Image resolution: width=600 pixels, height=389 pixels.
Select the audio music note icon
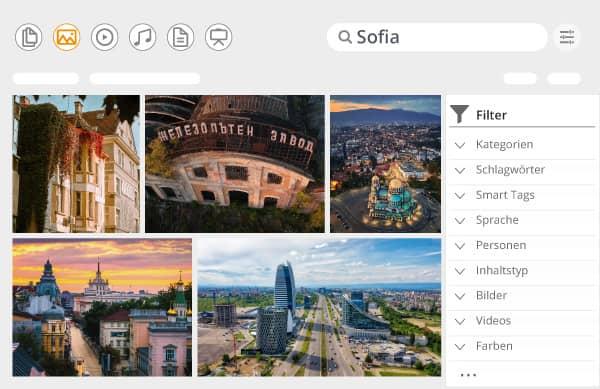(142, 37)
